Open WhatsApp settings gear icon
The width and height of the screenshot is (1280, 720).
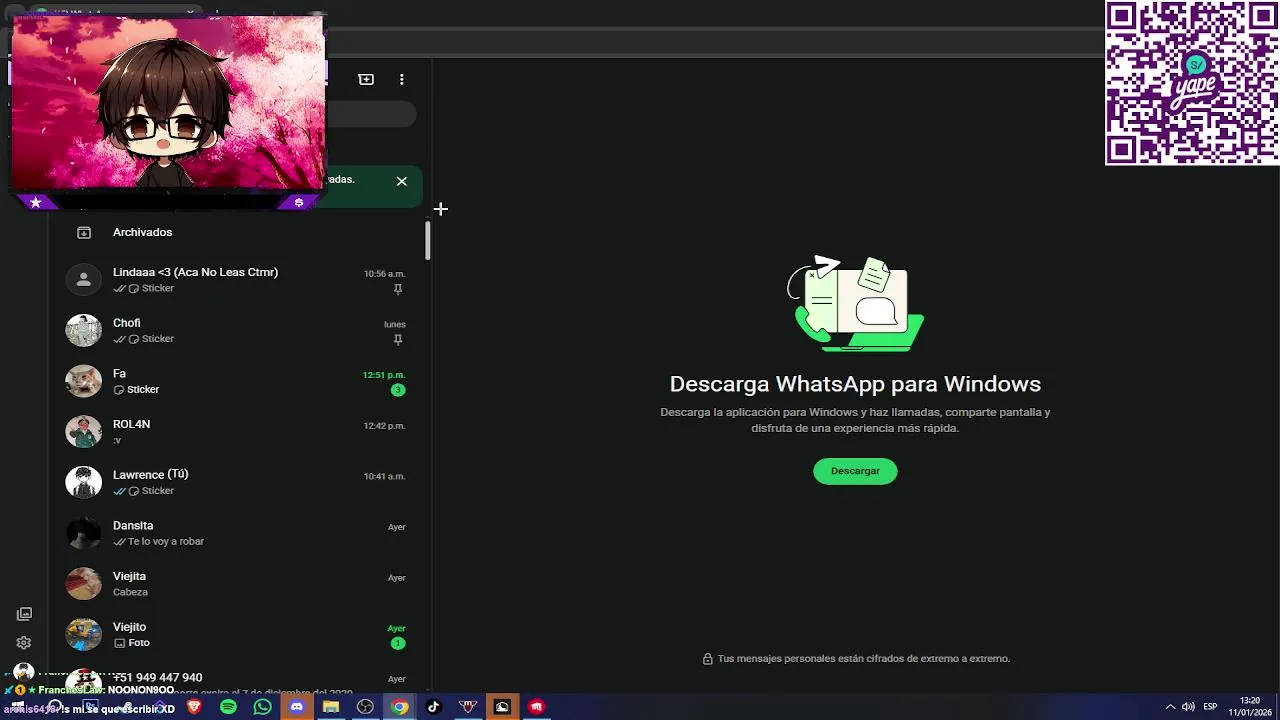[24, 643]
